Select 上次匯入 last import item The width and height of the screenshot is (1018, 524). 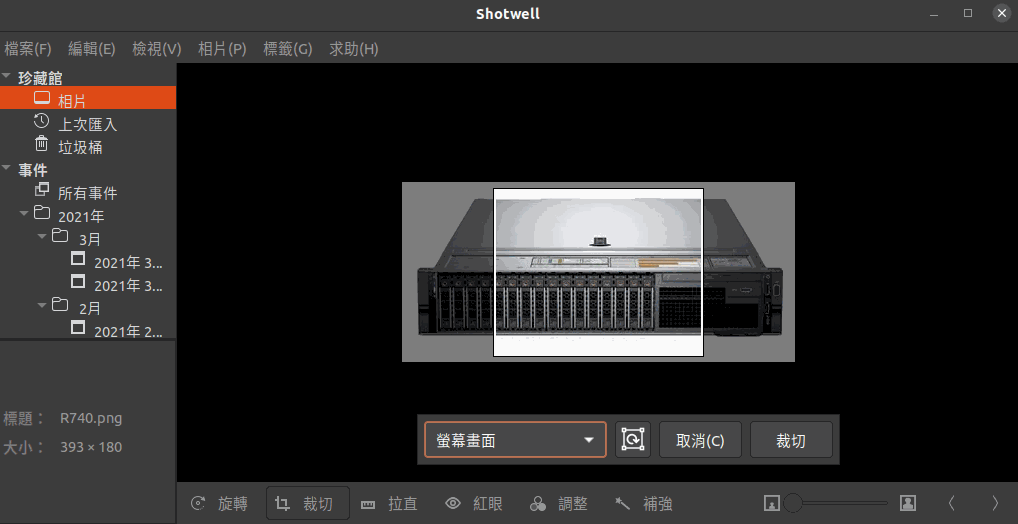point(88,124)
